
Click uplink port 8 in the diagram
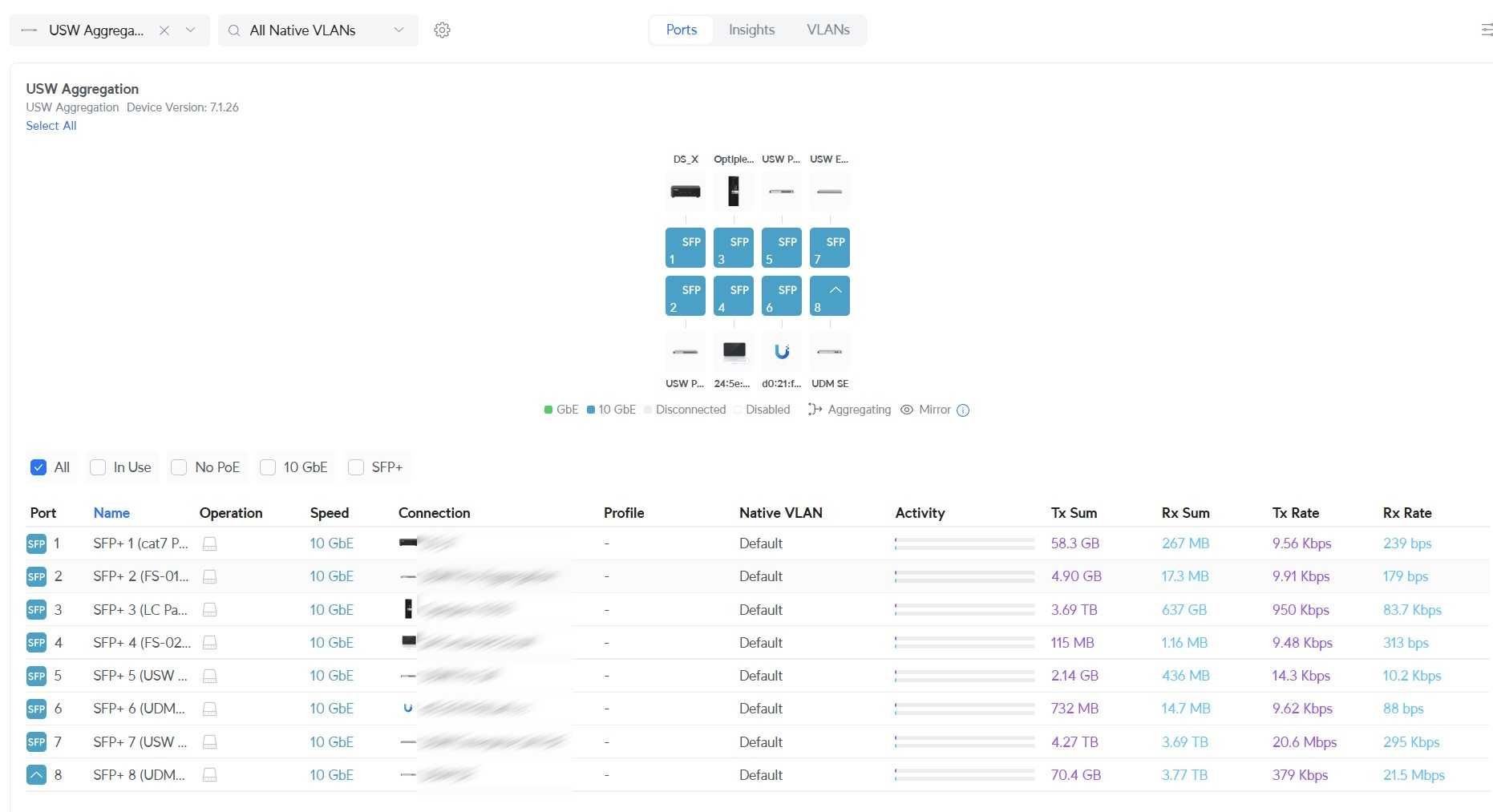click(x=829, y=296)
